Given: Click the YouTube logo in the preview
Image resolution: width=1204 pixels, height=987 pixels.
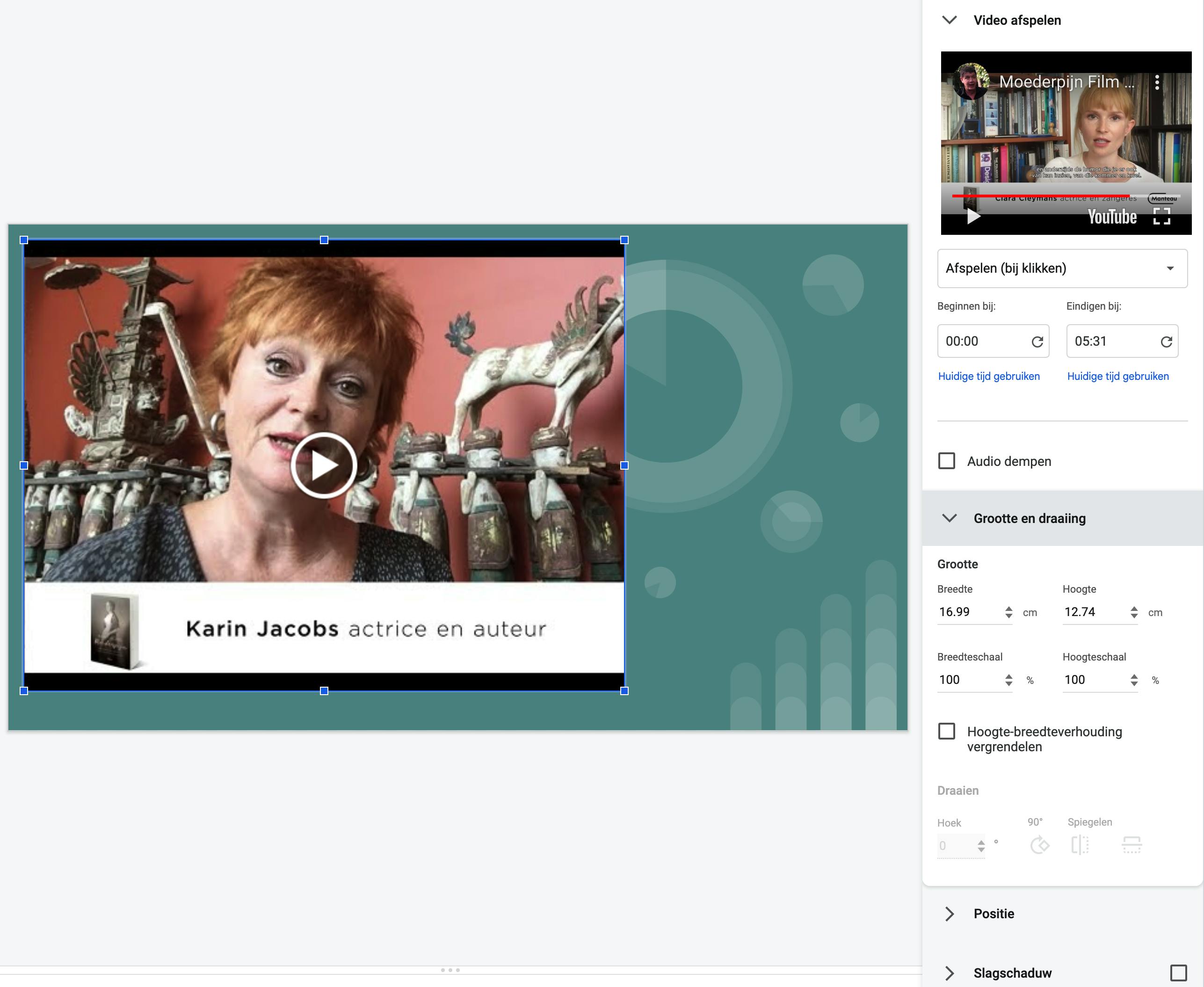Looking at the screenshot, I should coord(1112,217).
